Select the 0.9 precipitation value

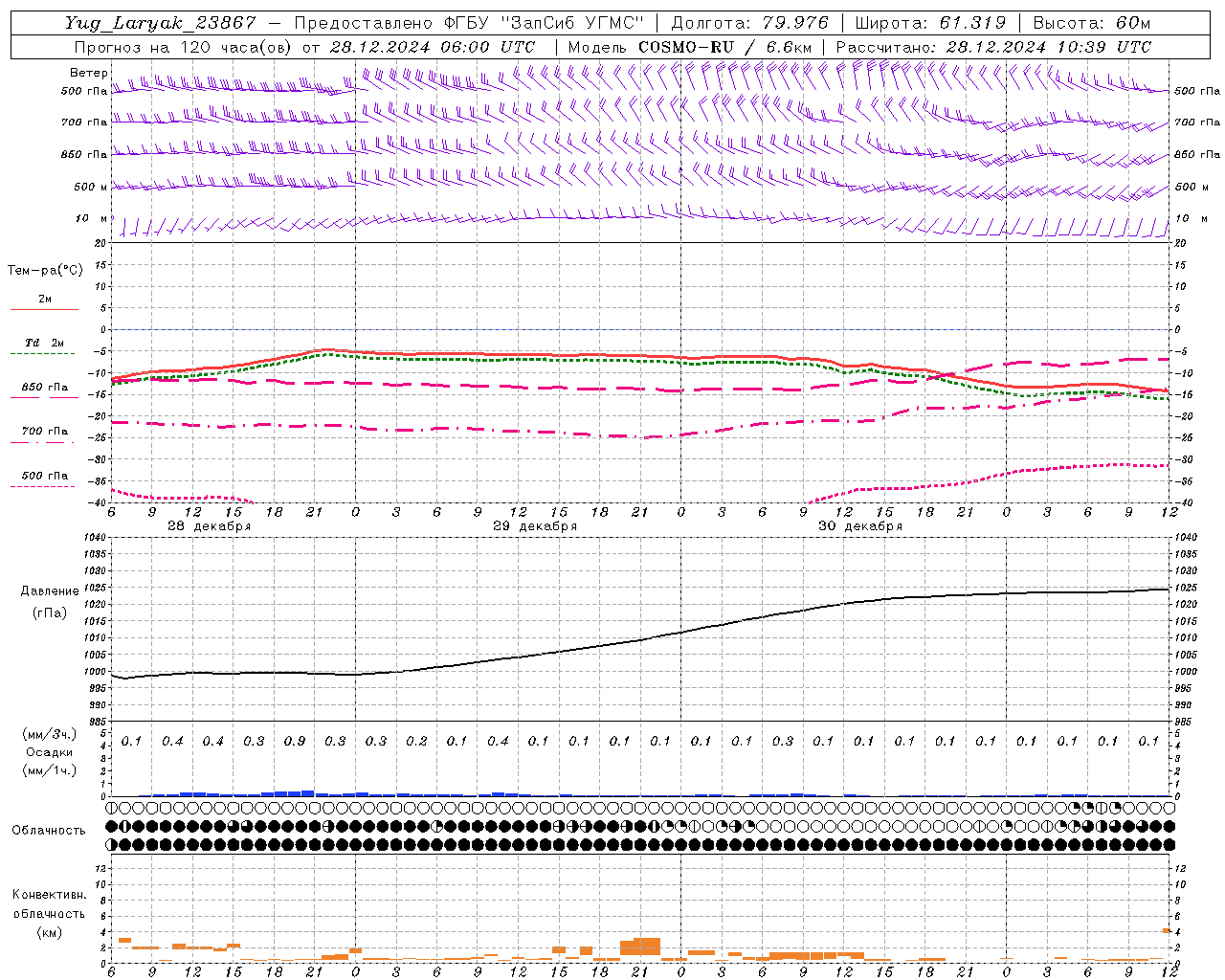coord(295,741)
